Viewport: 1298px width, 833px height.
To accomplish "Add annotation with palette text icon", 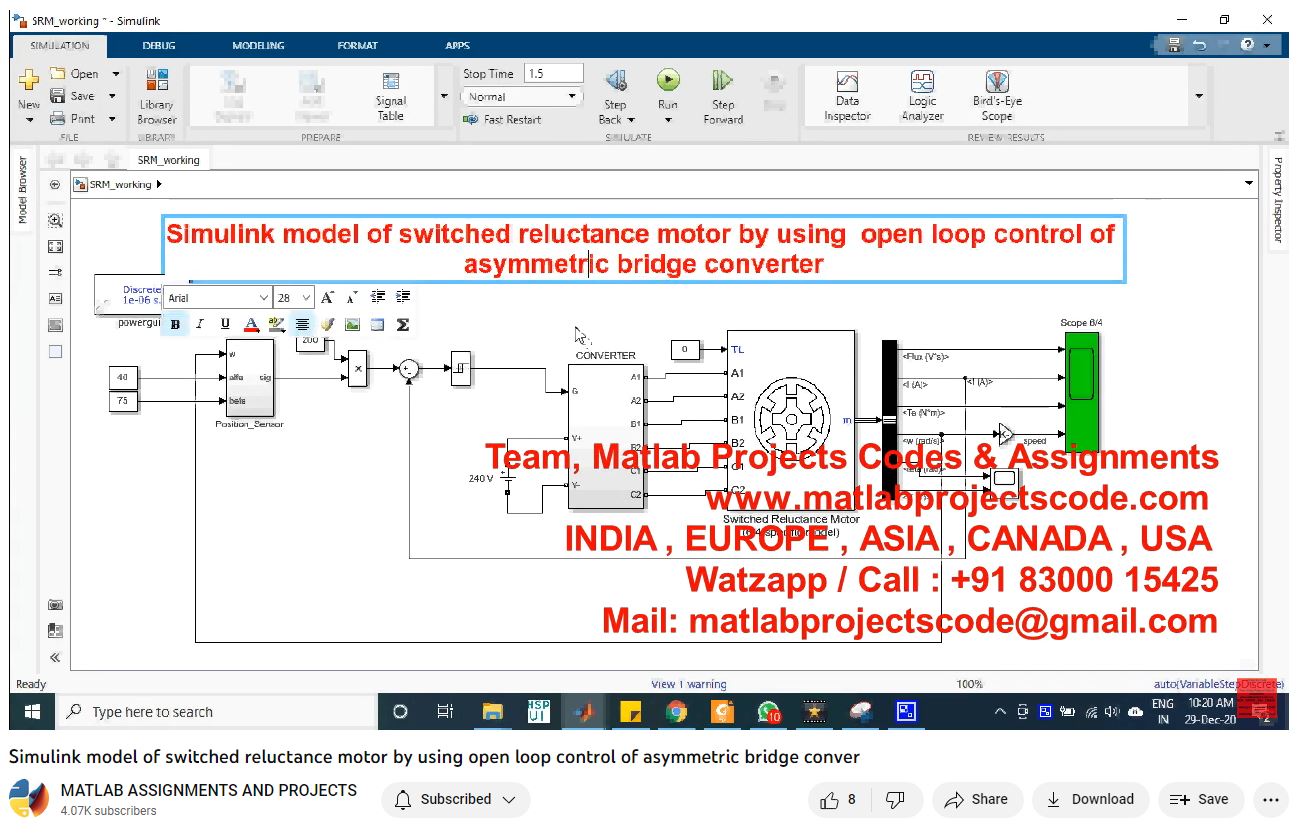I will (x=55, y=298).
